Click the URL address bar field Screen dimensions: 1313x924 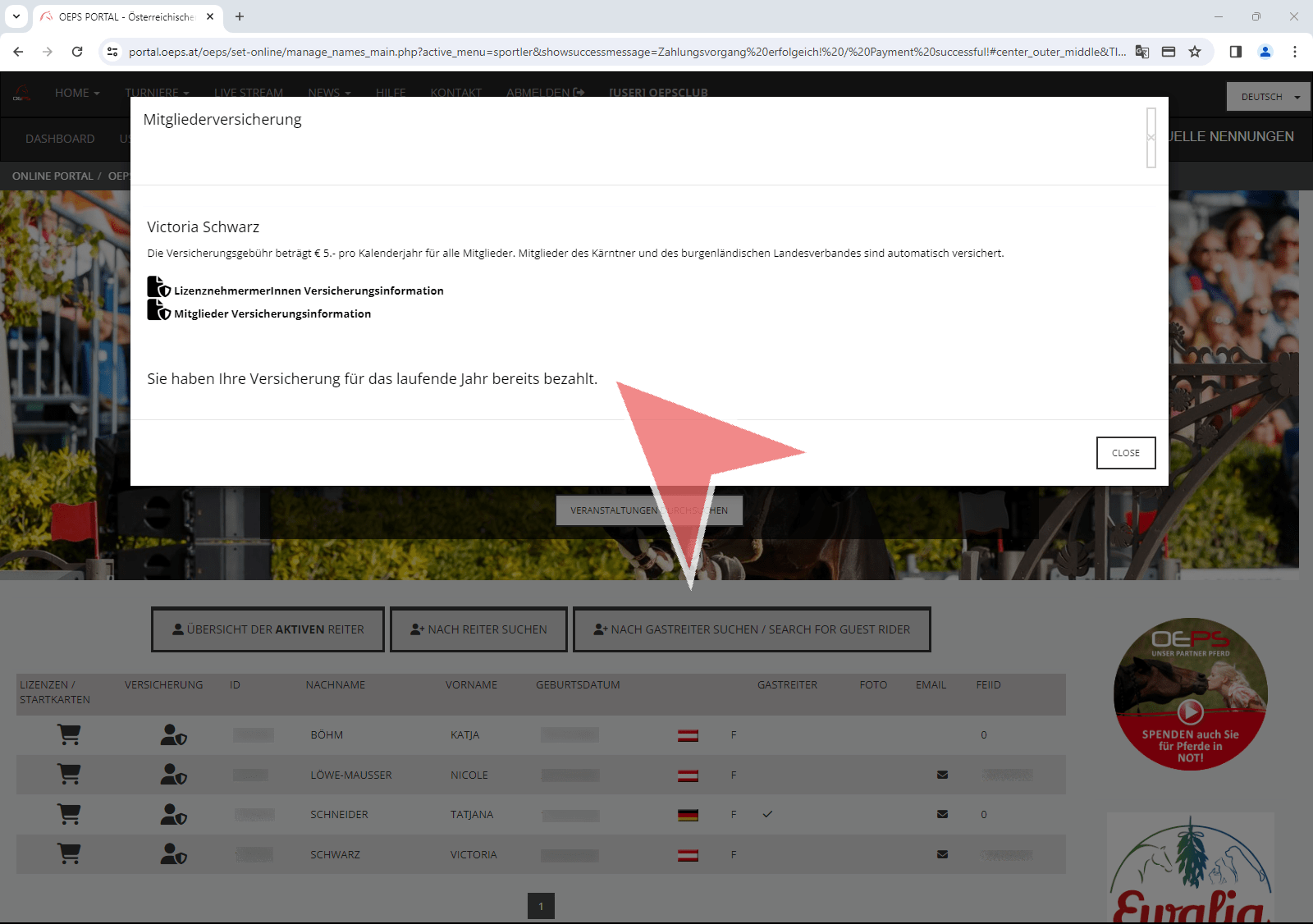pyautogui.click(x=624, y=52)
